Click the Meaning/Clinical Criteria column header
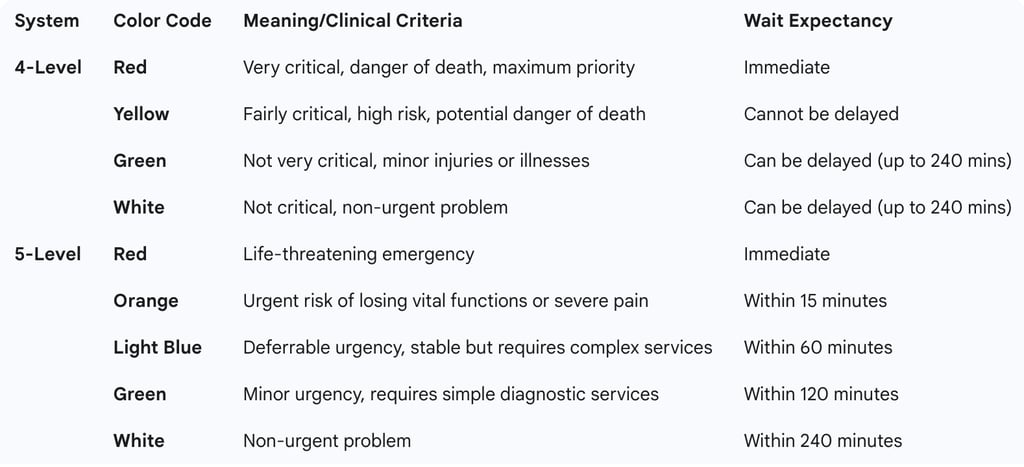The height and width of the screenshot is (467, 1024). (x=352, y=20)
